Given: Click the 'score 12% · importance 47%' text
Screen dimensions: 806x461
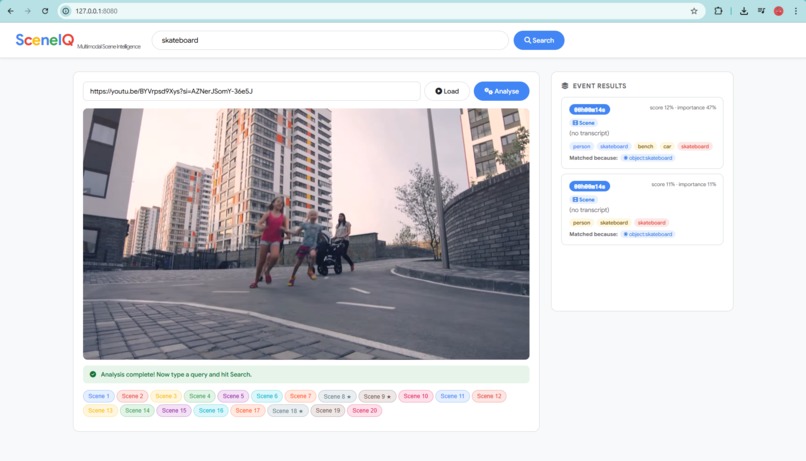Looking at the screenshot, I should [683, 107].
